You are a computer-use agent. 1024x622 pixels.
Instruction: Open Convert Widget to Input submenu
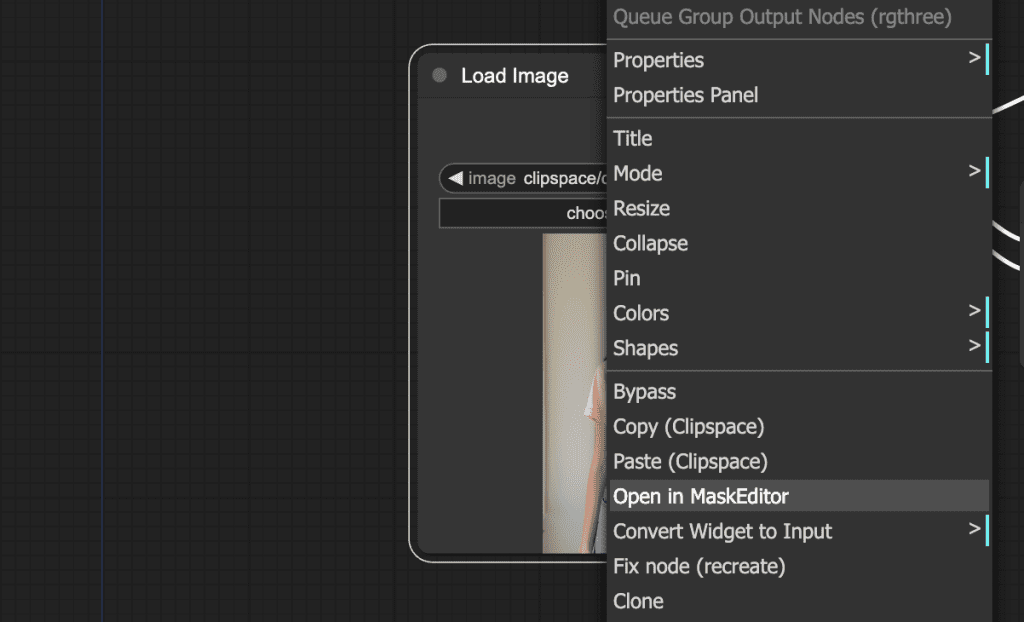(x=799, y=531)
